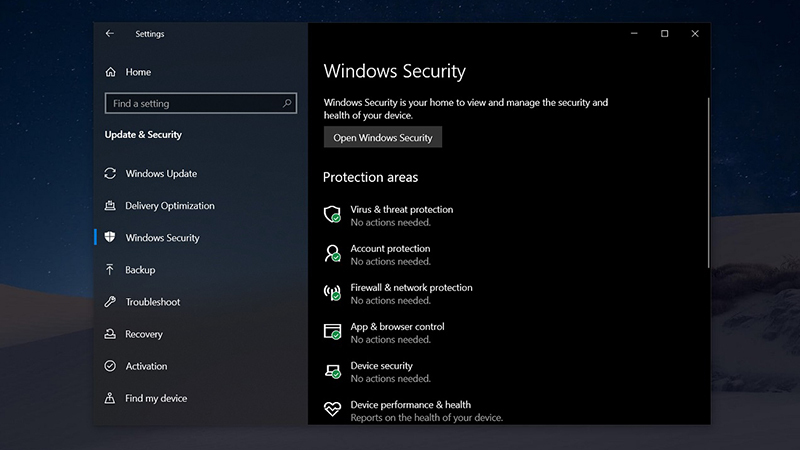This screenshot has height=450, width=800.
Task: Click the Open Windows Security button
Action: pos(383,137)
